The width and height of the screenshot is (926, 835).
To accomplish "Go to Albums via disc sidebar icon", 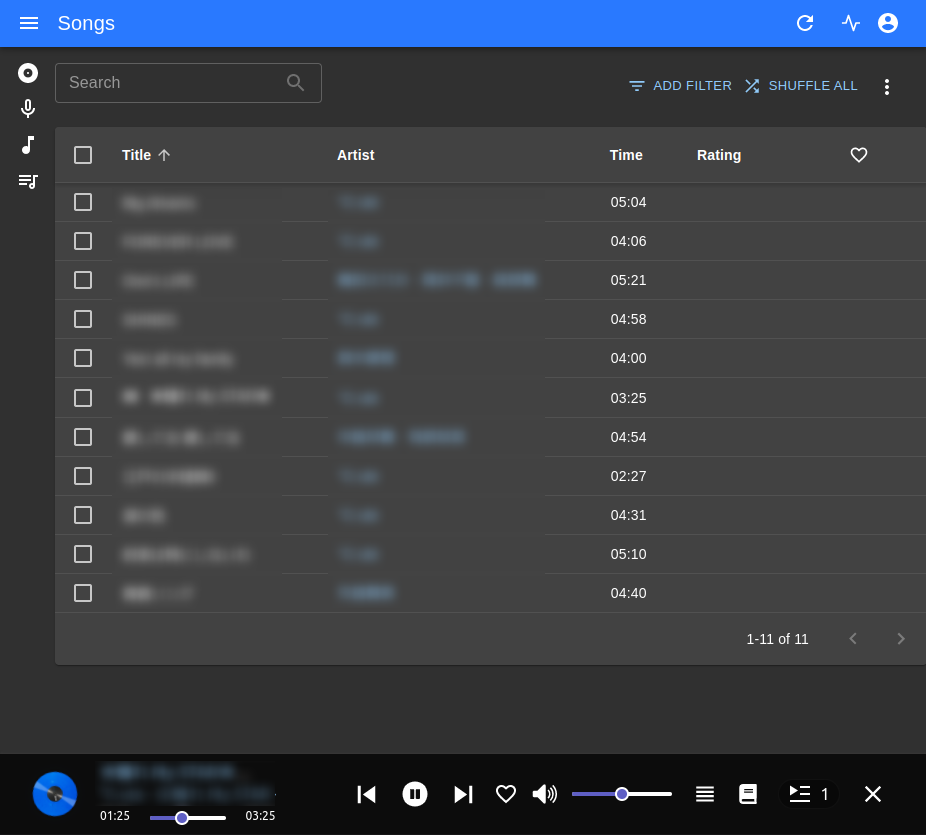I will [x=28, y=73].
